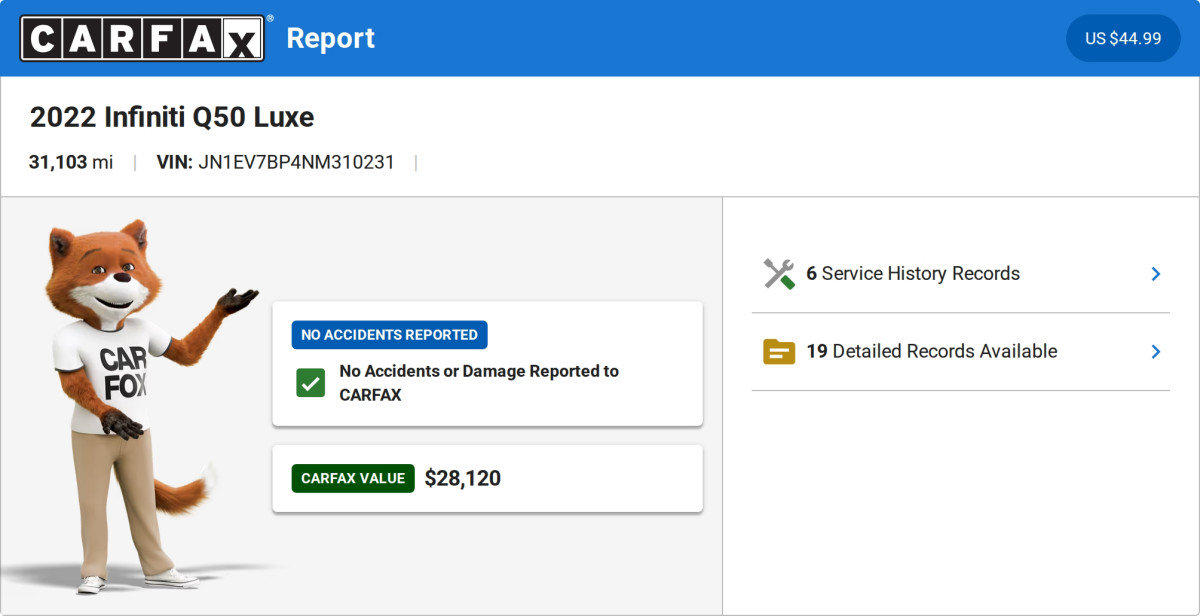
Task: Expand Service History Records chevron arrow
Action: [1156, 274]
